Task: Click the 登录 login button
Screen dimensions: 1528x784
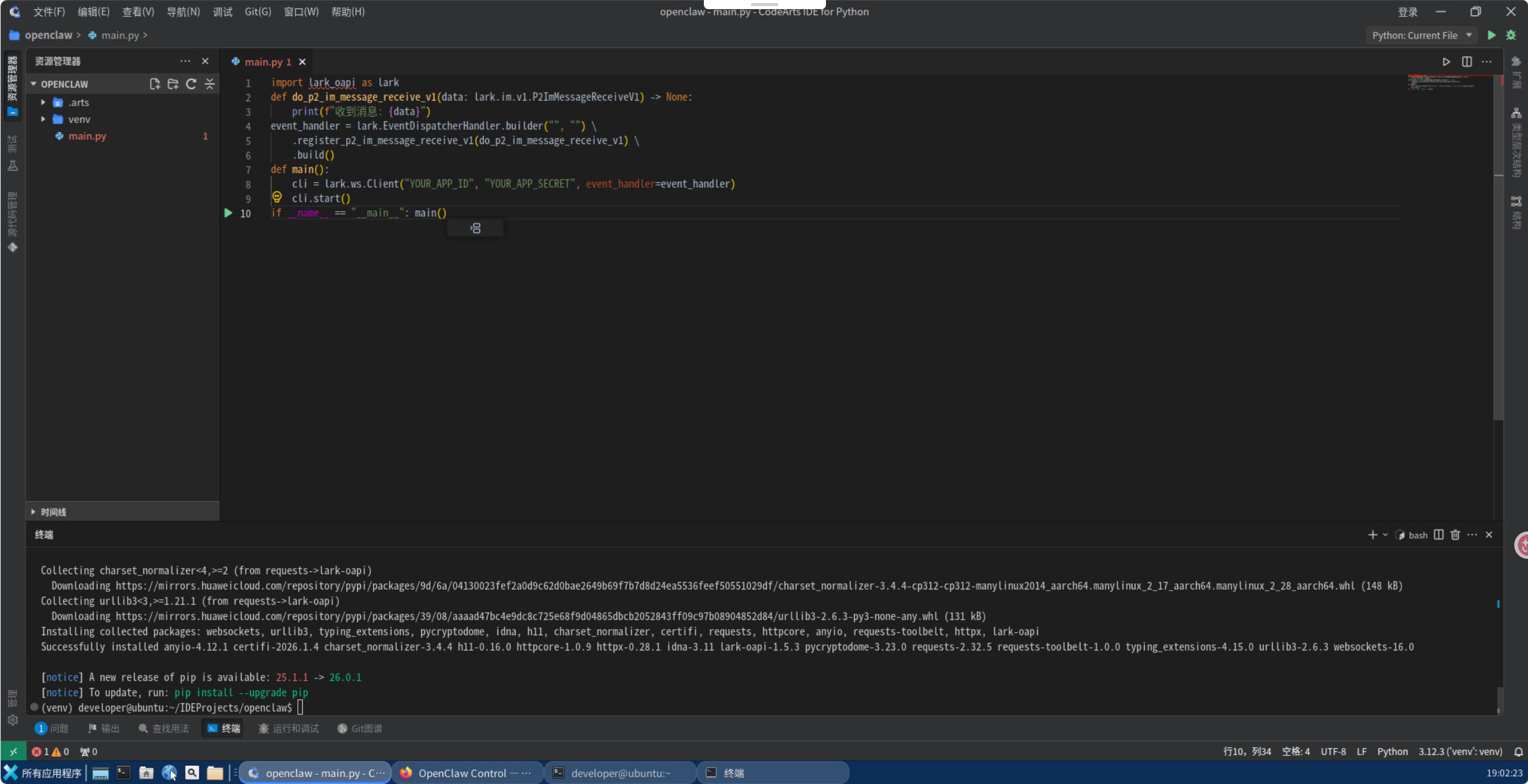Action: pos(1407,12)
